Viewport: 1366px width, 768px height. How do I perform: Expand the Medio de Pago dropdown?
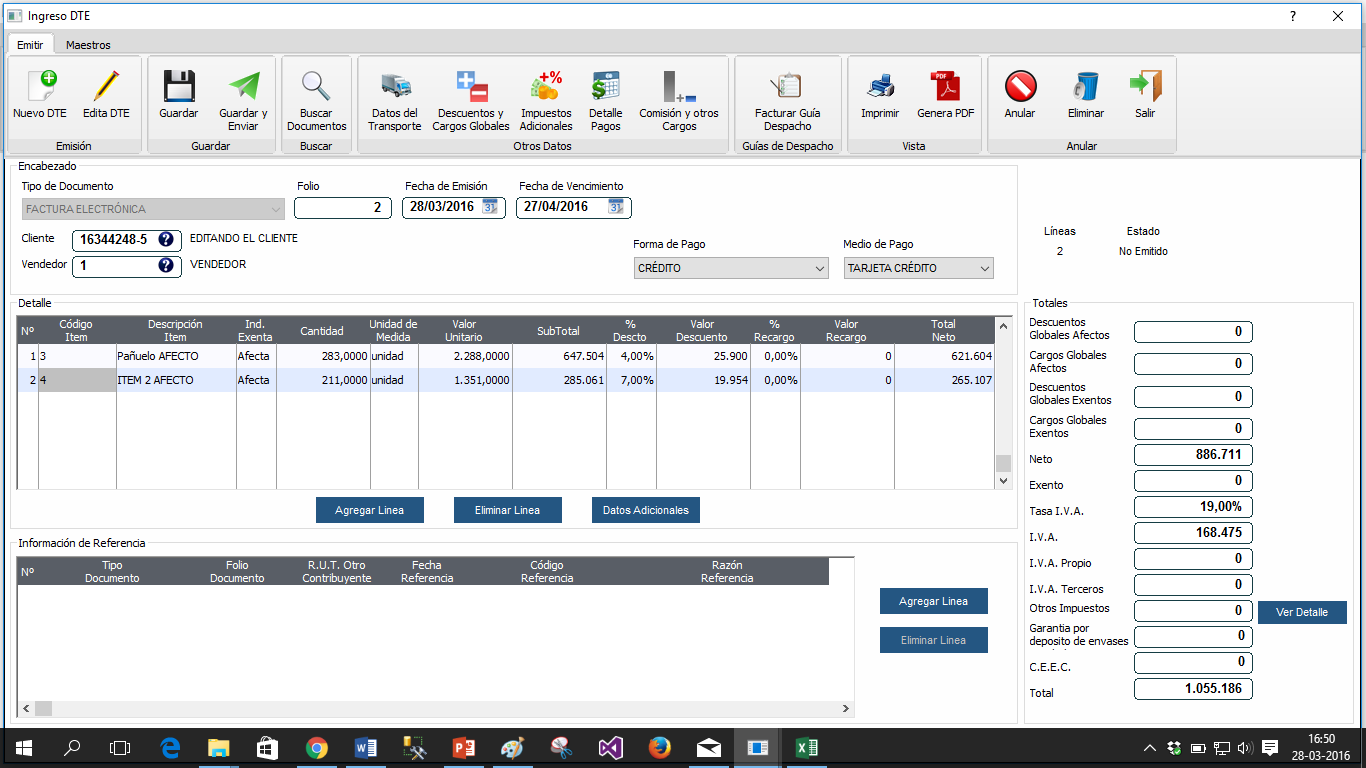tap(985, 268)
